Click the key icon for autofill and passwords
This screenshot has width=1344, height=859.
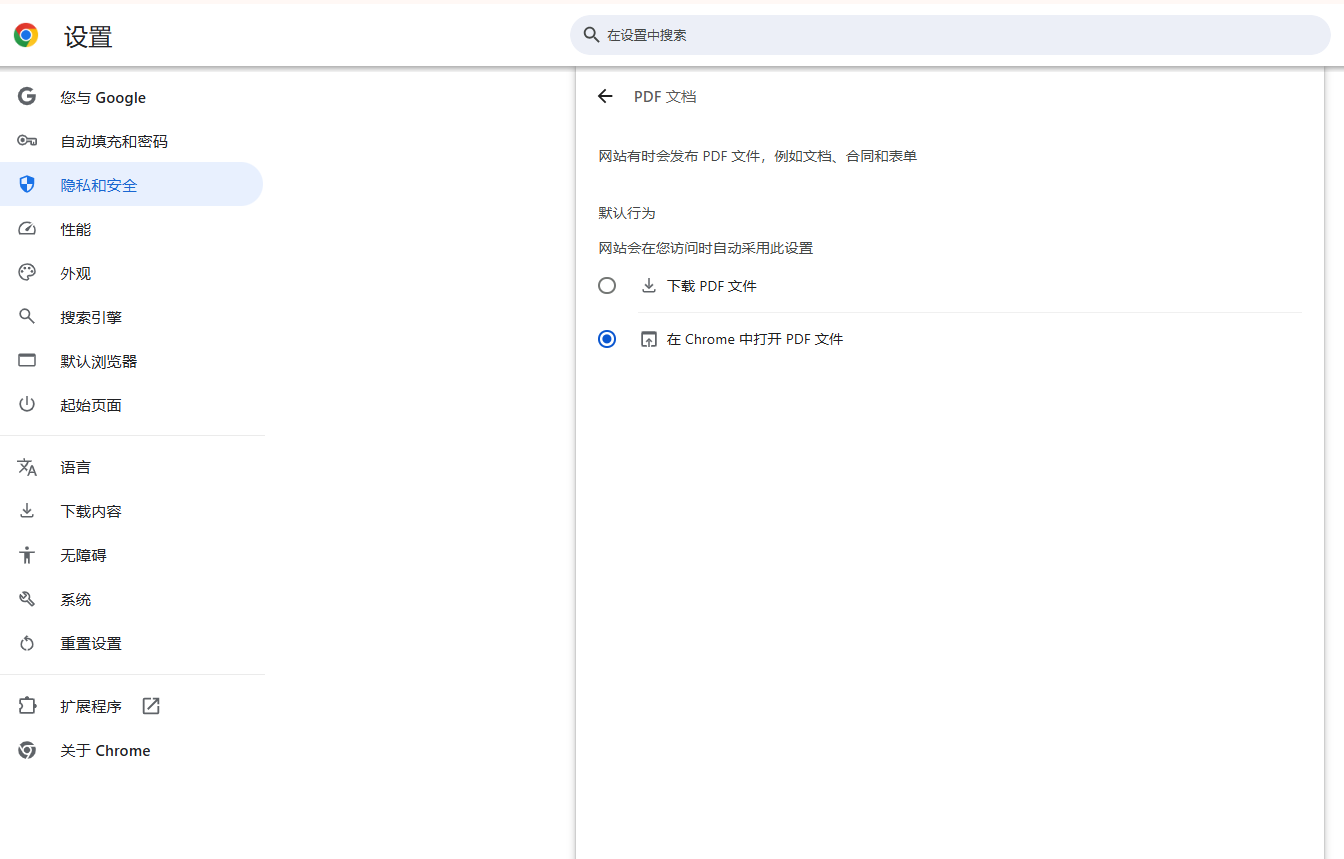[x=27, y=141]
